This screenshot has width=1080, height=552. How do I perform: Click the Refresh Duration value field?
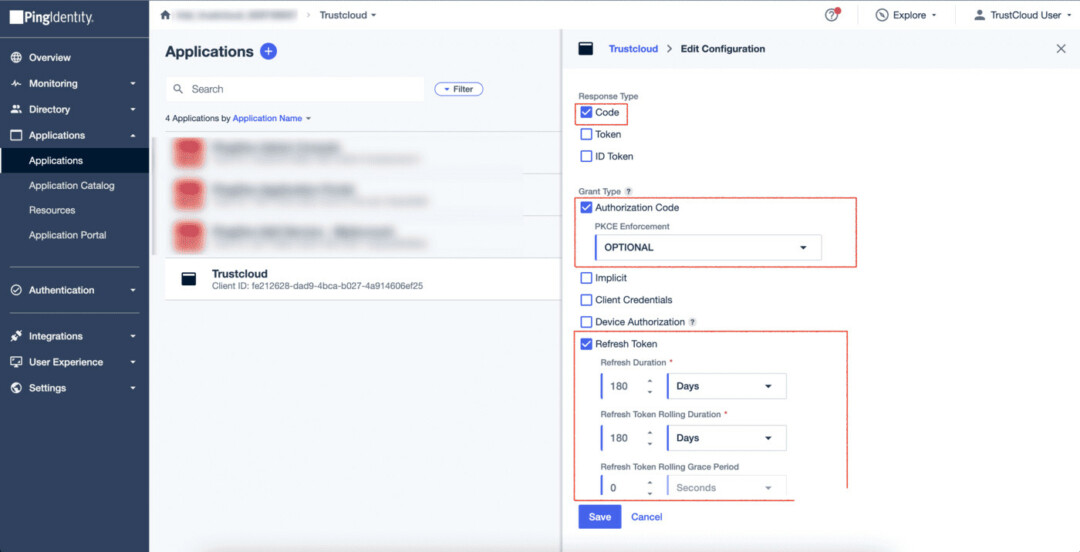(622, 386)
